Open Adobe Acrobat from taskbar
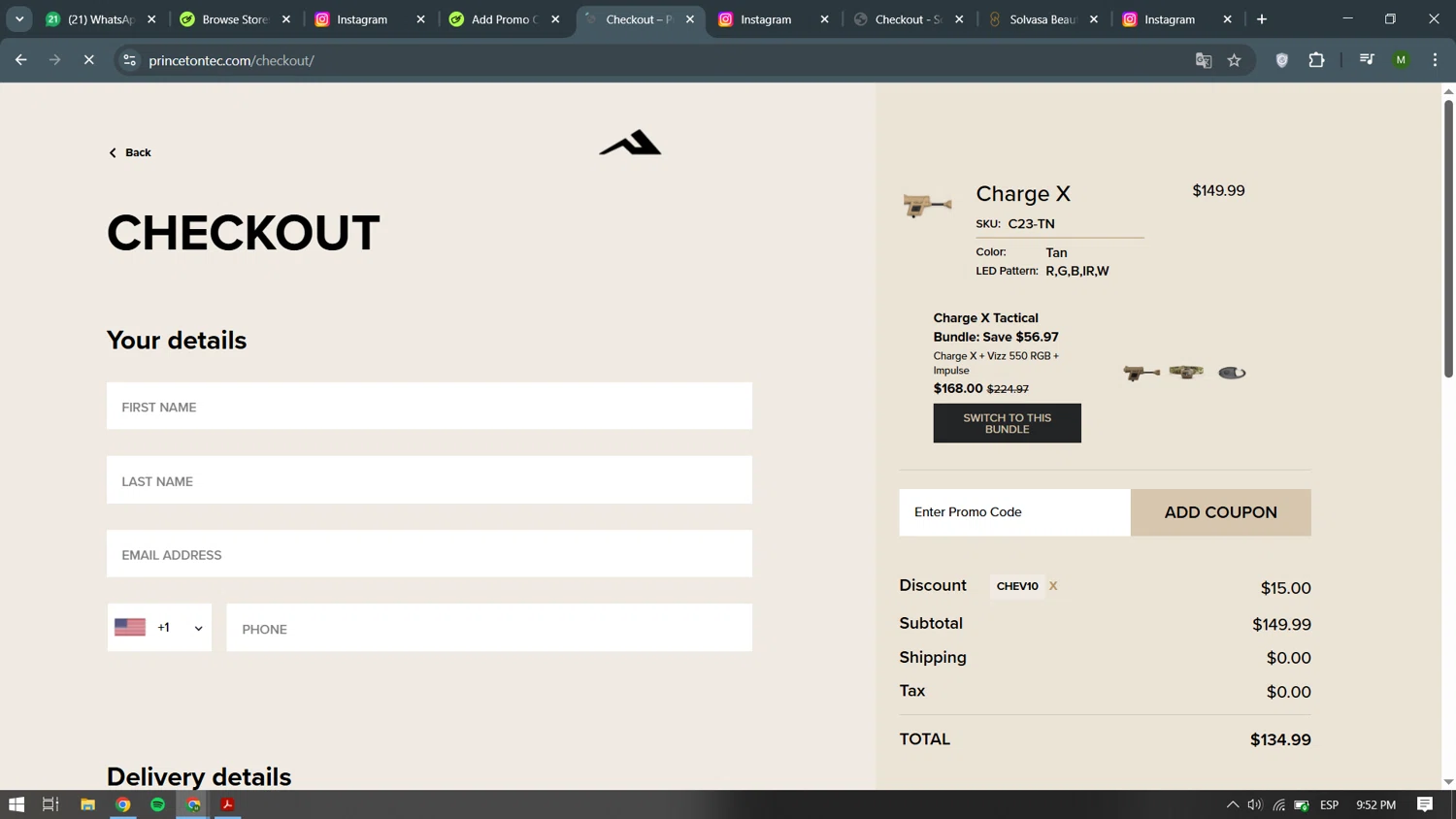Screen dimensions: 1456x819 [227, 804]
